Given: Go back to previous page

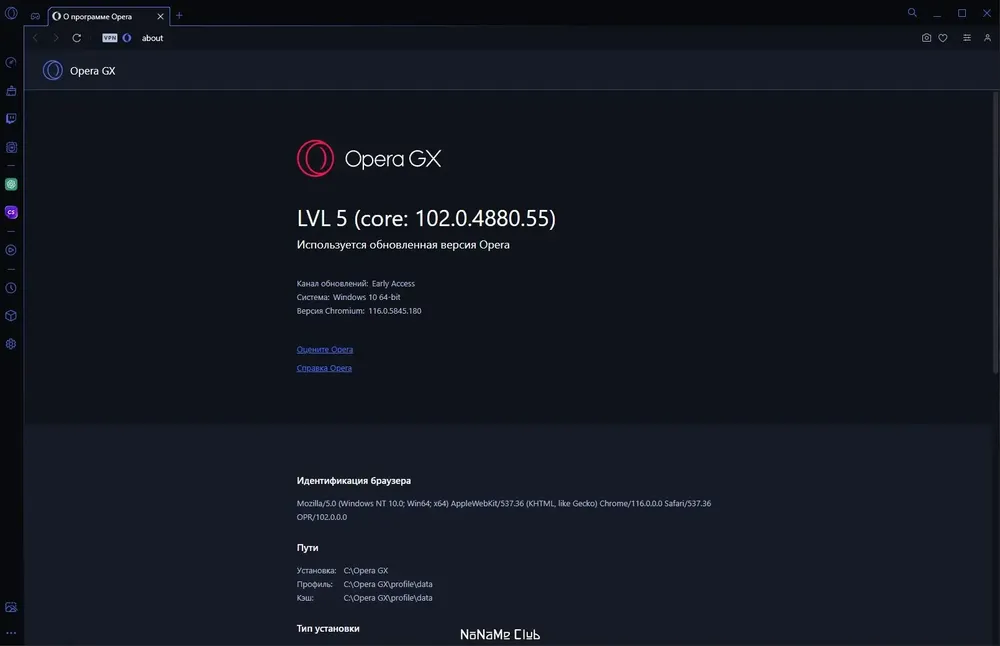Looking at the screenshot, I should point(36,38).
